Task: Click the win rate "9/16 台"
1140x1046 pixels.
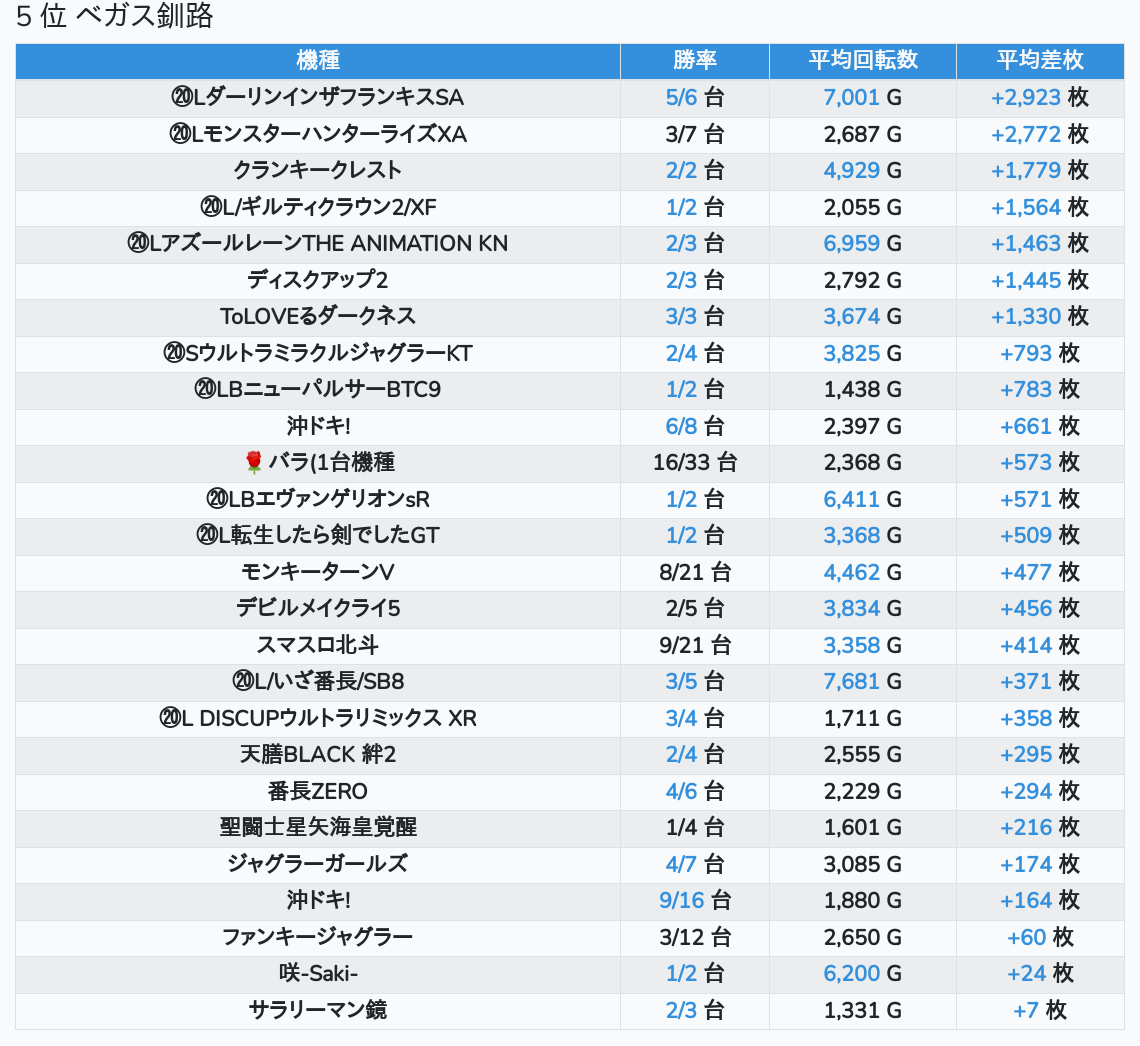Action: click(x=695, y=901)
